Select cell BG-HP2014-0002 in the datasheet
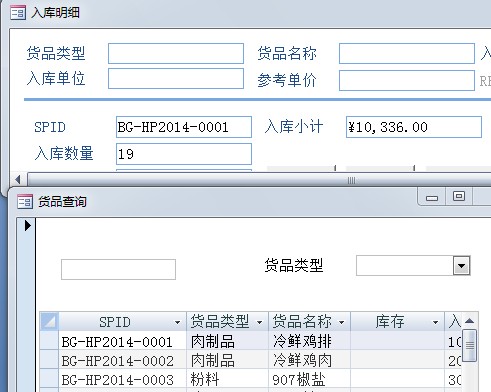 (x=122, y=361)
